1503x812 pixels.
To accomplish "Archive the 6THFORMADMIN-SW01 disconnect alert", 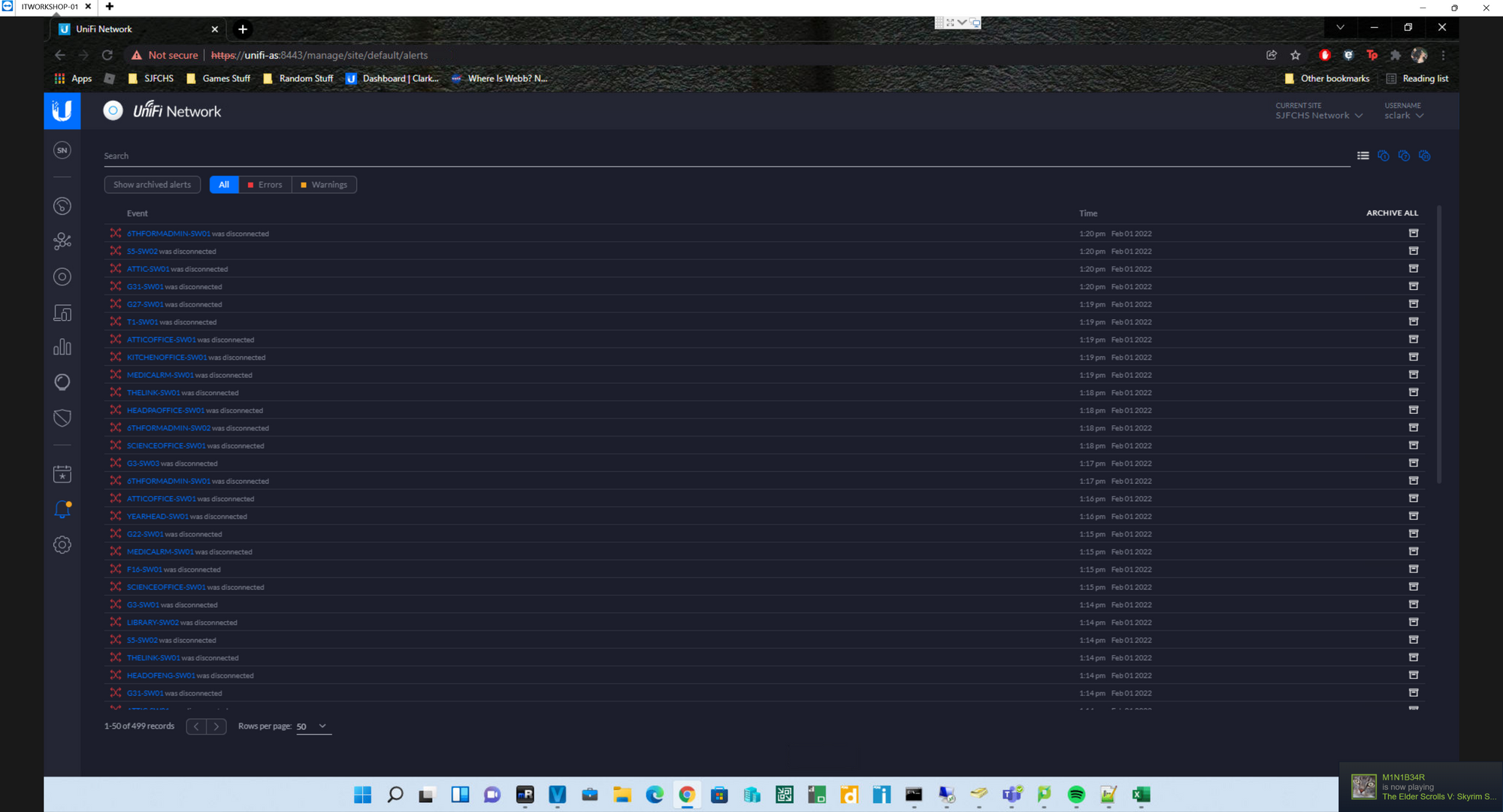I will pos(1413,233).
